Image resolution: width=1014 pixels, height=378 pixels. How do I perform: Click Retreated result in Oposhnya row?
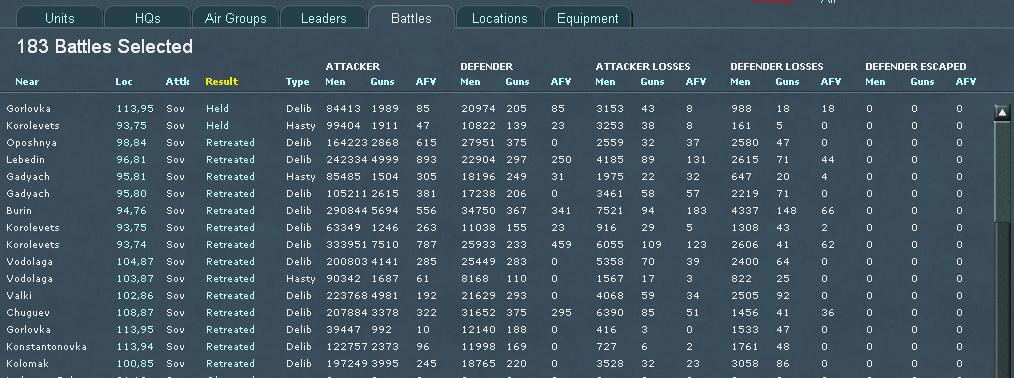230,142
